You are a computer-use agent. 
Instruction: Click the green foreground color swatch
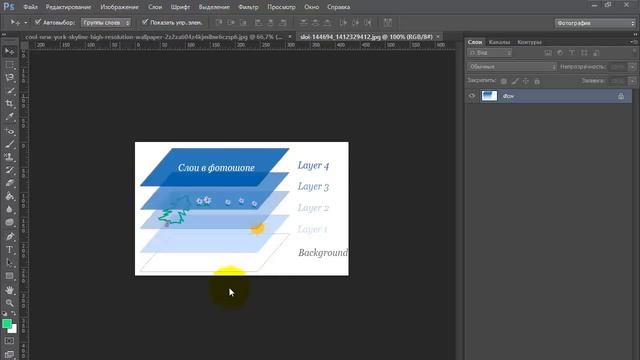click(x=6, y=324)
